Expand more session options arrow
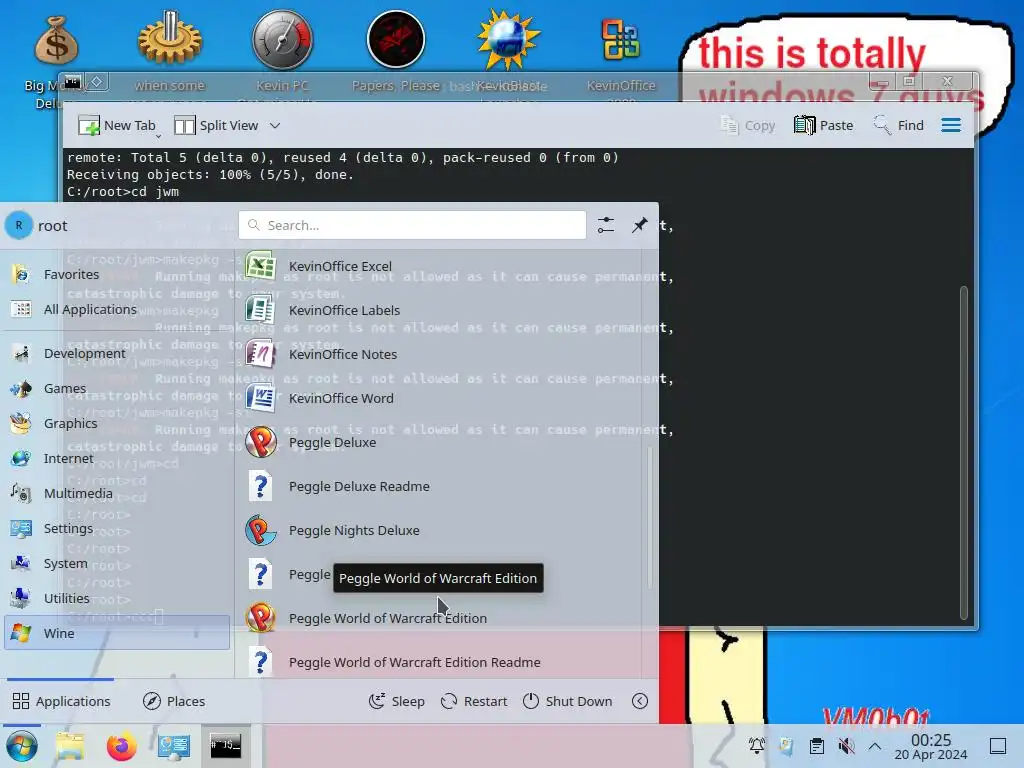This screenshot has height=768, width=1024. pos(640,701)
